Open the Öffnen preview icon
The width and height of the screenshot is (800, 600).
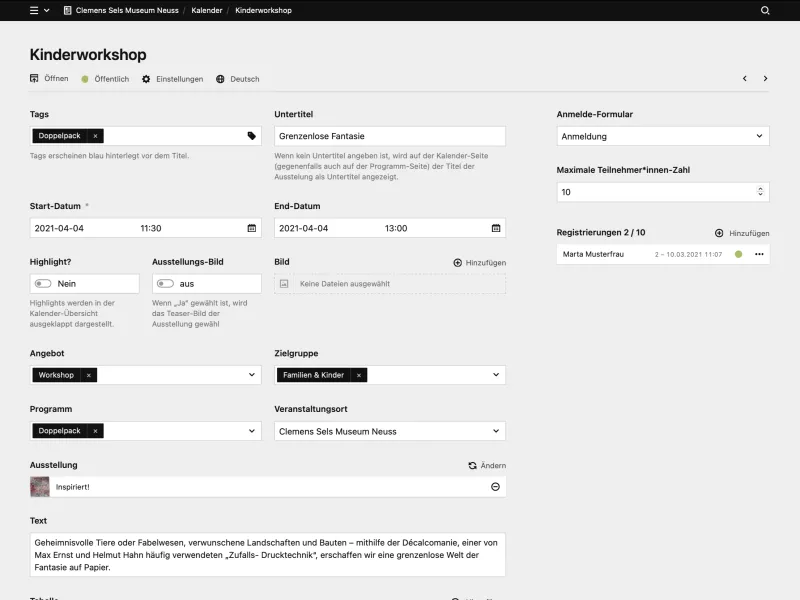tap(33, 79)
